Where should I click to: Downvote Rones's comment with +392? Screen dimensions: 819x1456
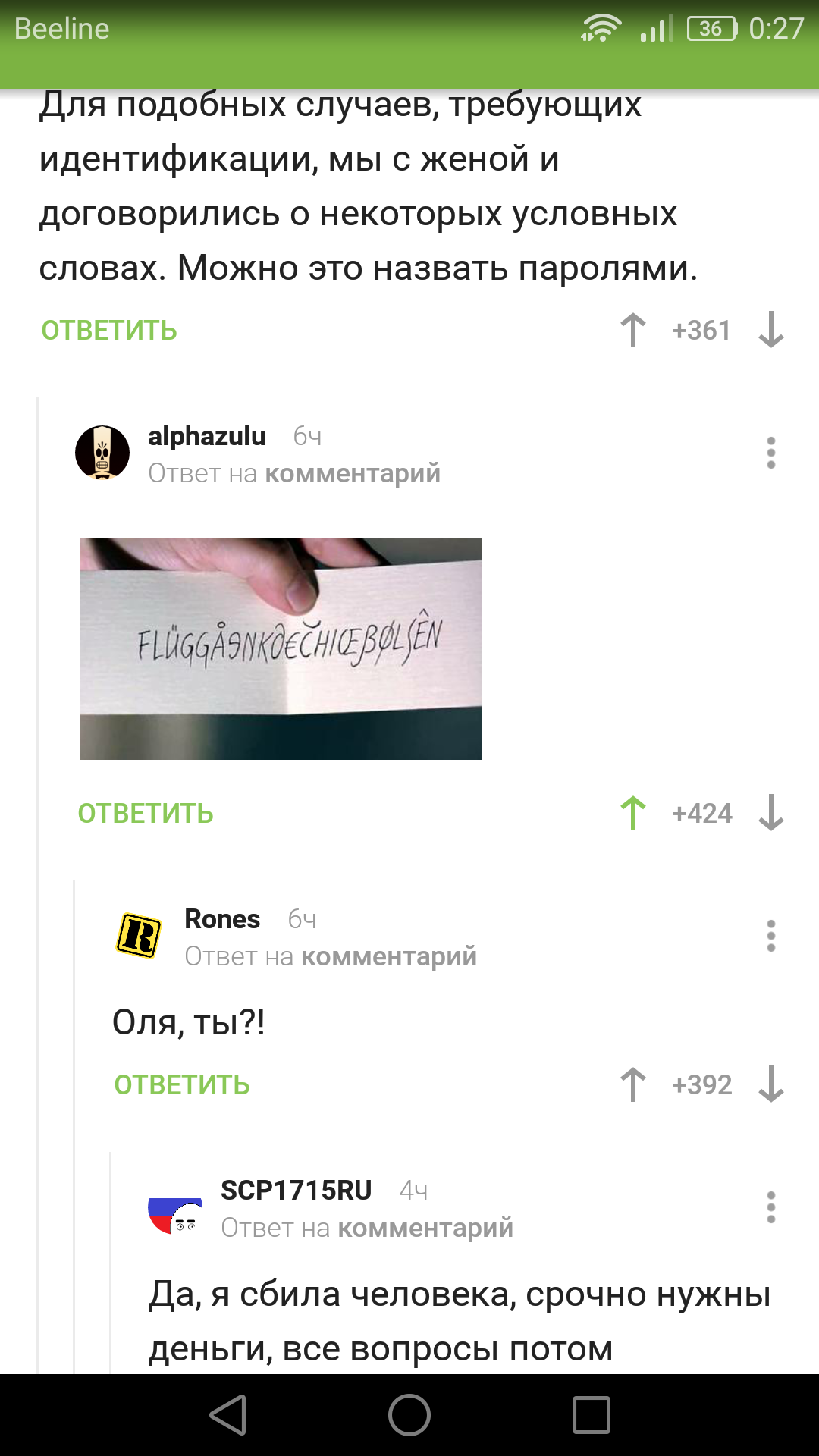pos(771,1084)
